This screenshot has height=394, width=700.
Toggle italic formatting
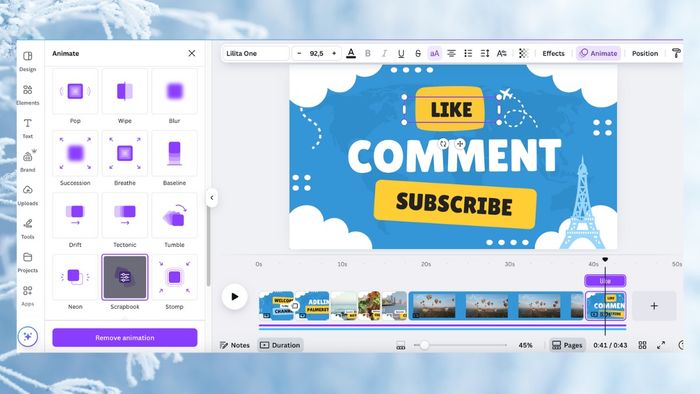(x=384, y=54)
